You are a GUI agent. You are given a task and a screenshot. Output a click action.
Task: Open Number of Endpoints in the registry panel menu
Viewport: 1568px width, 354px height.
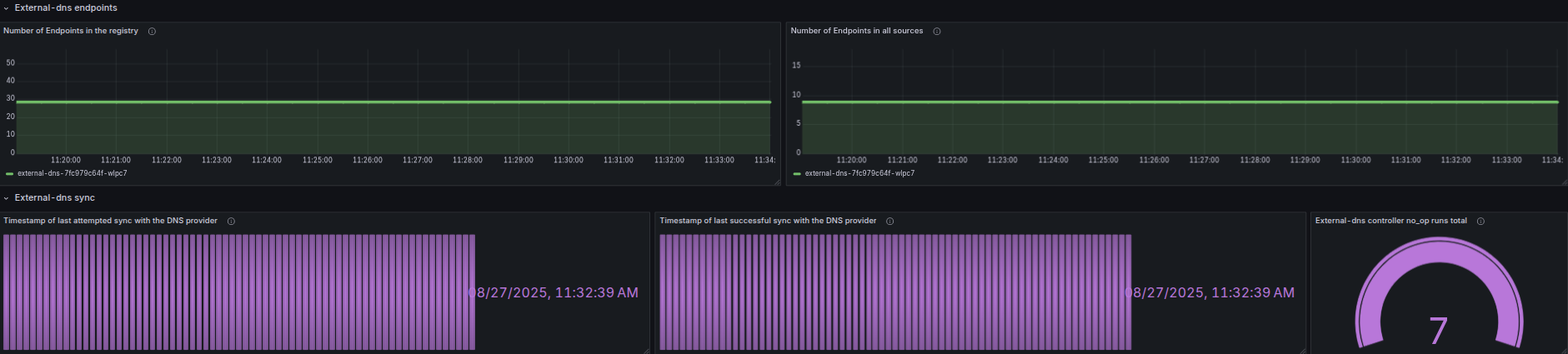(x=71, y=31)
